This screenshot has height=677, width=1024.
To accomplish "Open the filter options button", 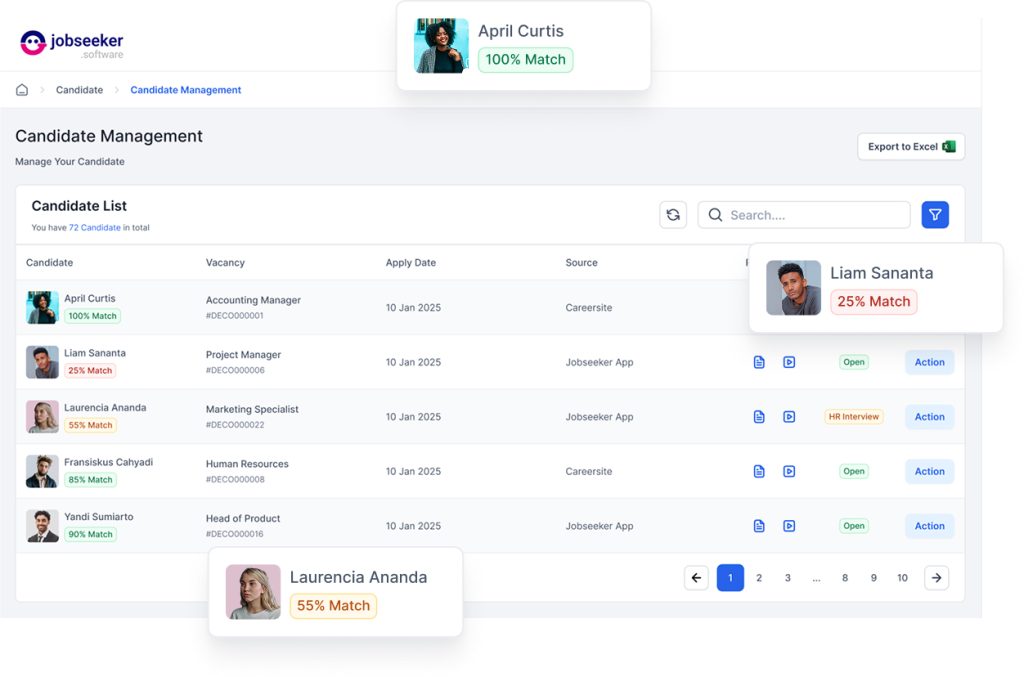I will click(935, 215).
